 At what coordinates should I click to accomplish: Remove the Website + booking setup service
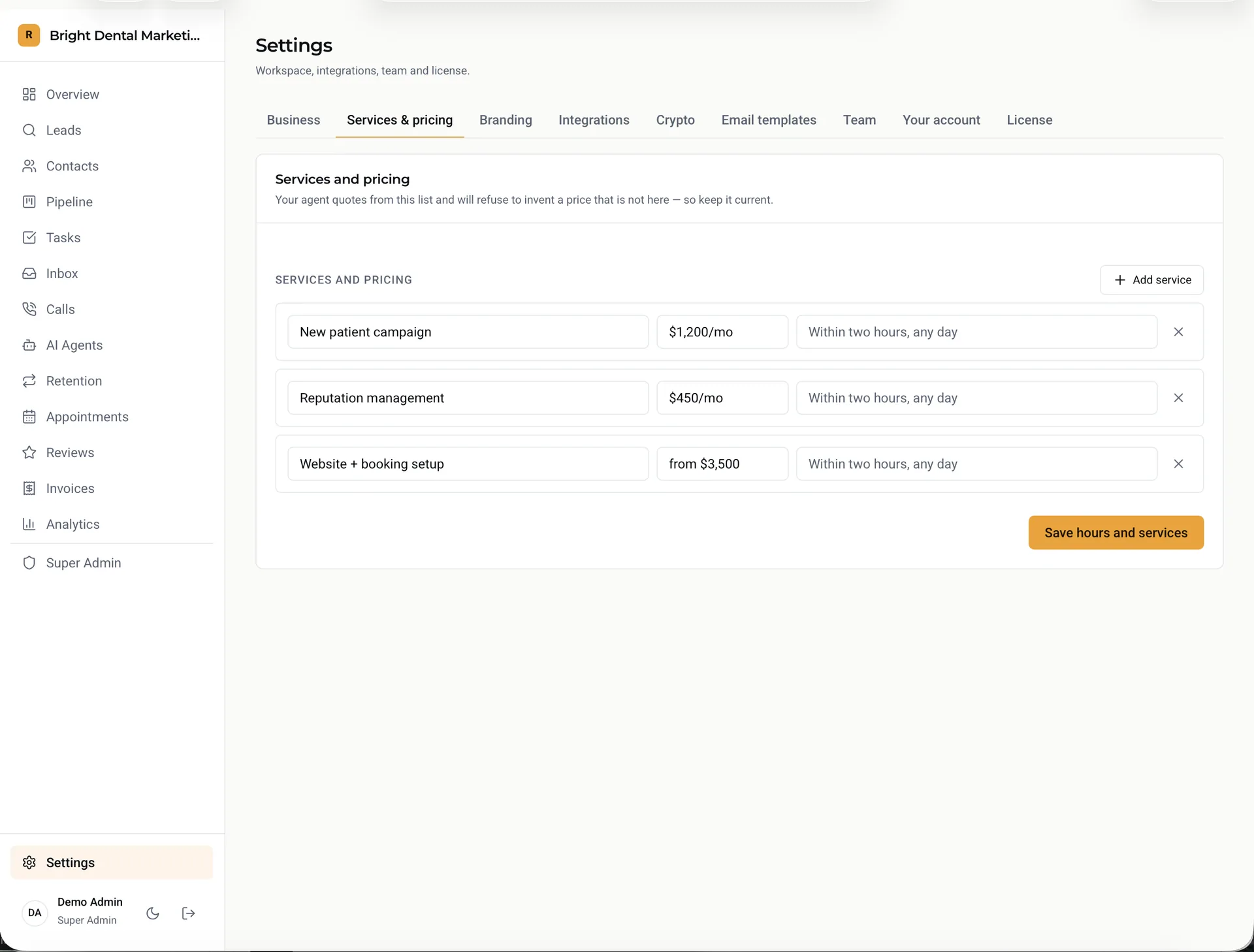pyautogui.click(x=1178, y=464)
